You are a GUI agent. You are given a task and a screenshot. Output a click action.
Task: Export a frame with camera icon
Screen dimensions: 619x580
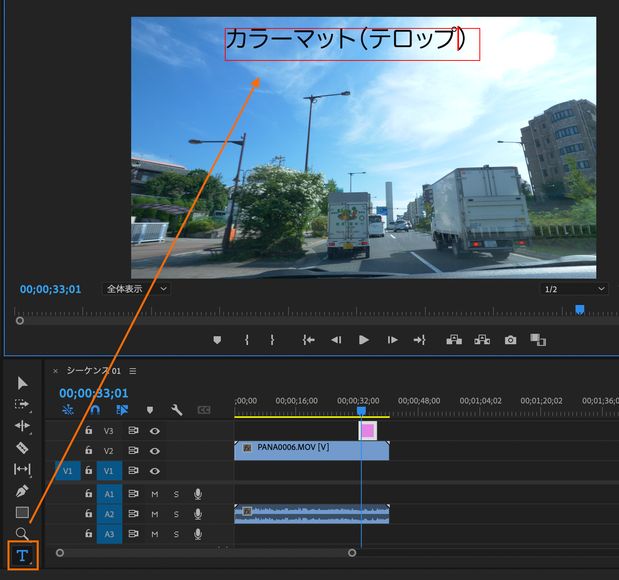point(510,340)
